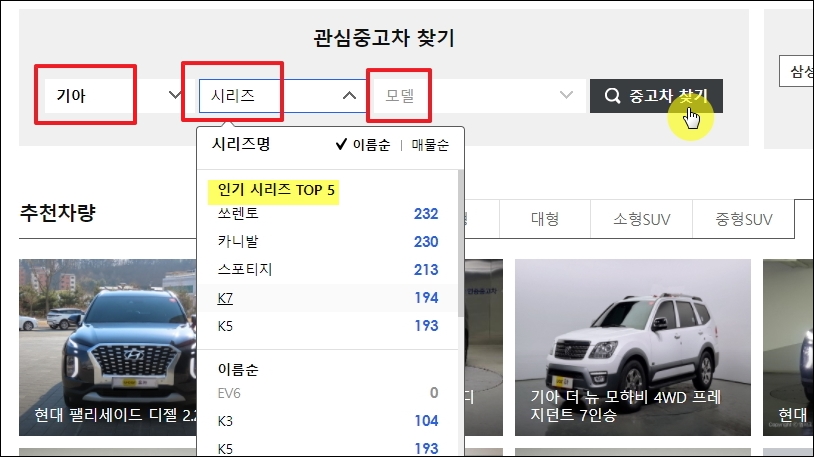Click the 213 count beside 스포티지

426,270
